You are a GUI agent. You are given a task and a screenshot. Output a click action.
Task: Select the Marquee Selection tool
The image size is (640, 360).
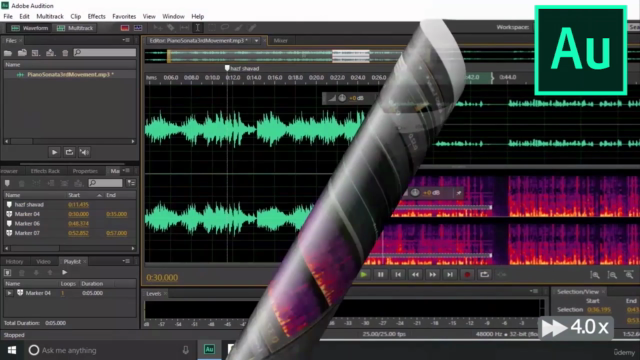click(x=211, y=28)
